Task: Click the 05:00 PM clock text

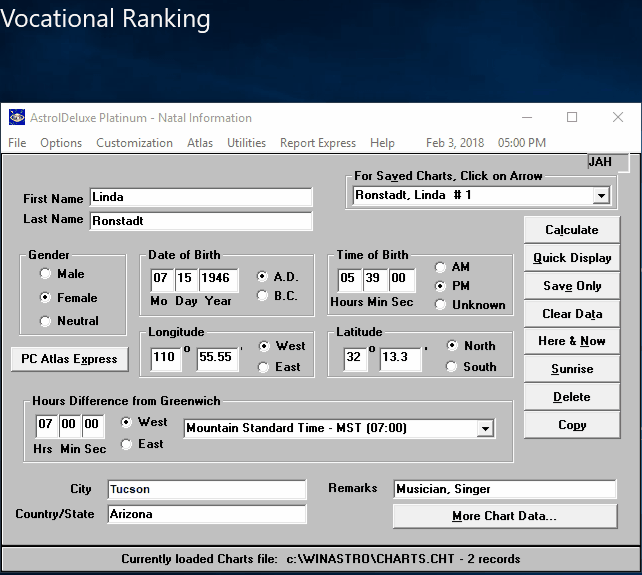Action: coord(522,143)
